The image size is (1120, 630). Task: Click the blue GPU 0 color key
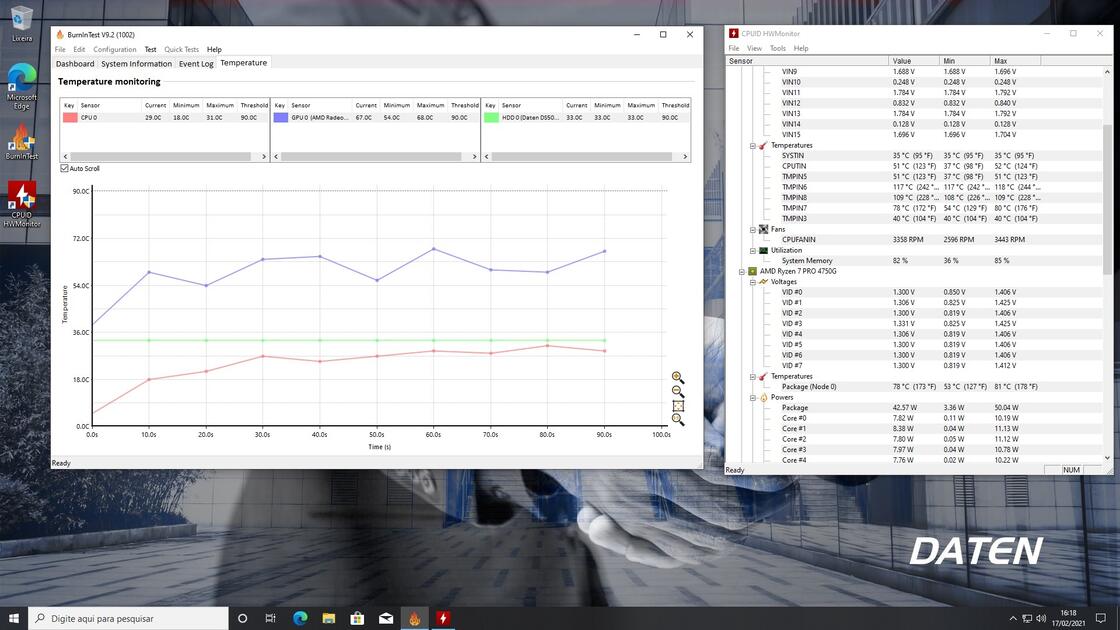click(x=281, y=117)
